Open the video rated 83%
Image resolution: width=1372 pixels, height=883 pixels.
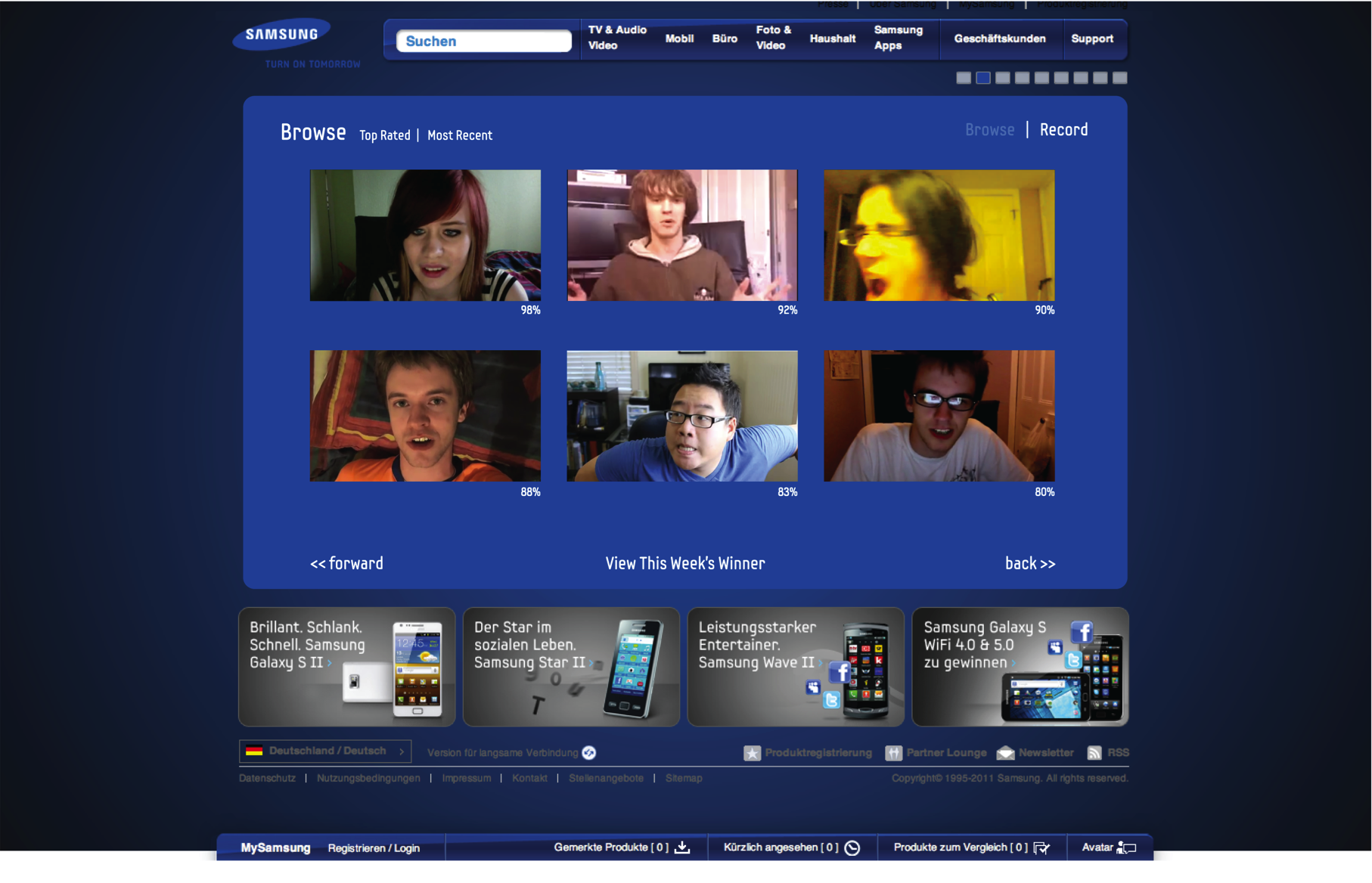coord(682,416)
